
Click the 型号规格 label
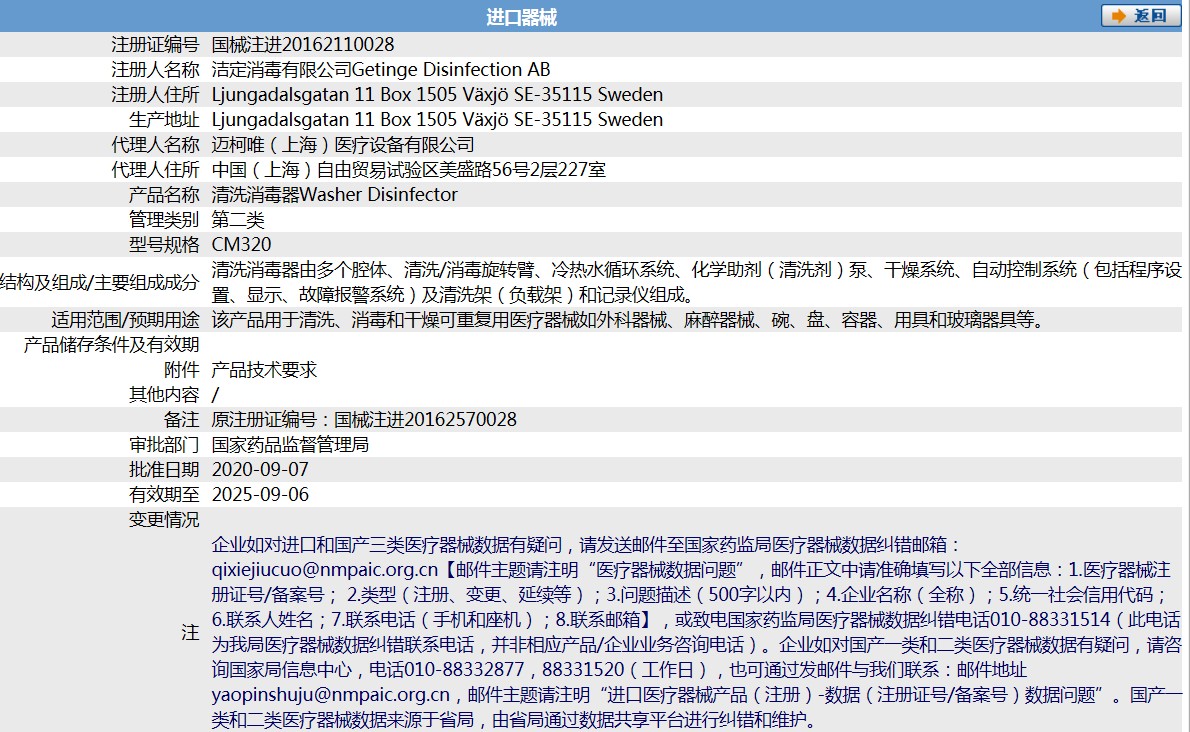[x=164, y=245]
